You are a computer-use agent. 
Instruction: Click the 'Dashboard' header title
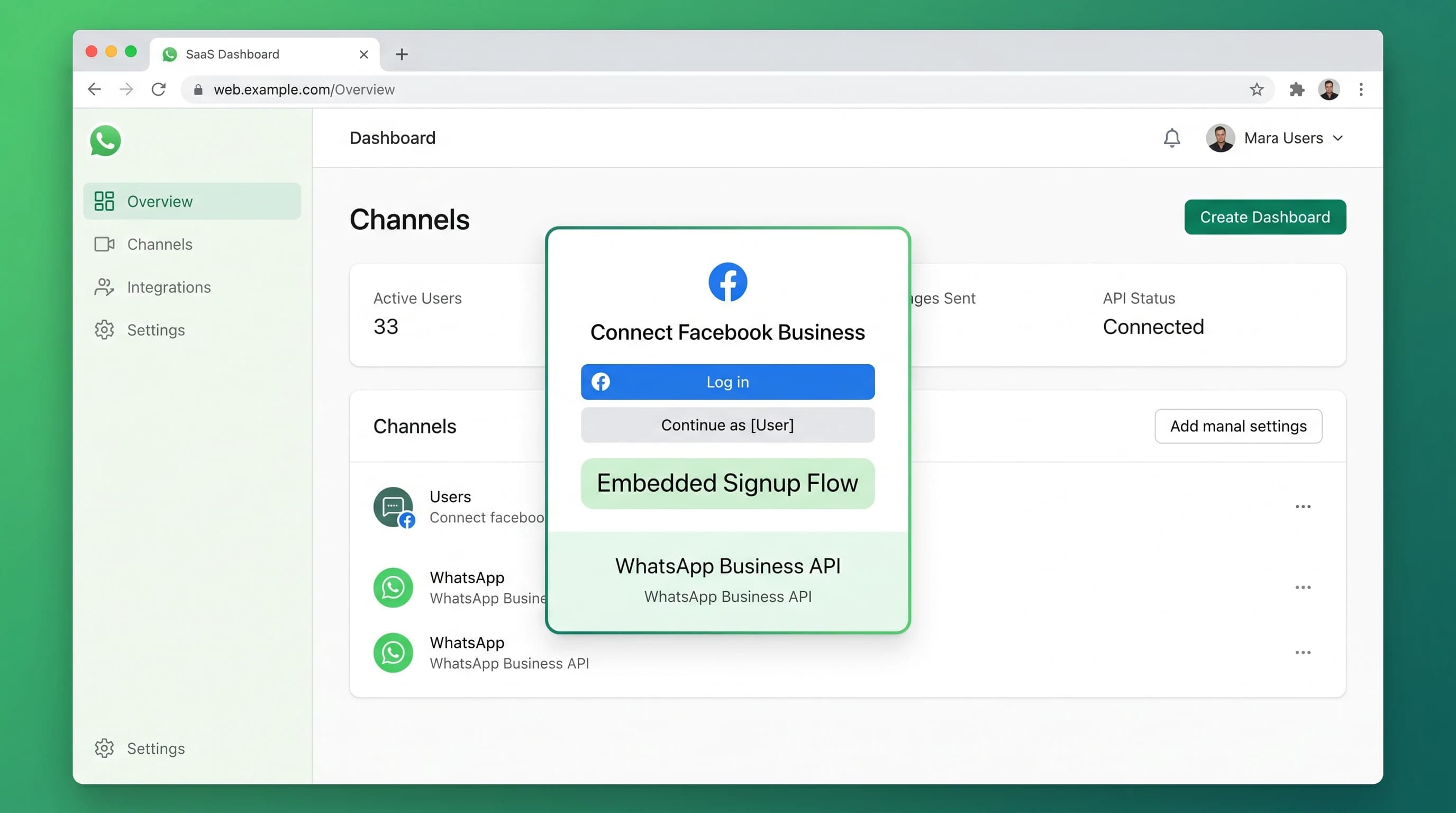(392, 138)
